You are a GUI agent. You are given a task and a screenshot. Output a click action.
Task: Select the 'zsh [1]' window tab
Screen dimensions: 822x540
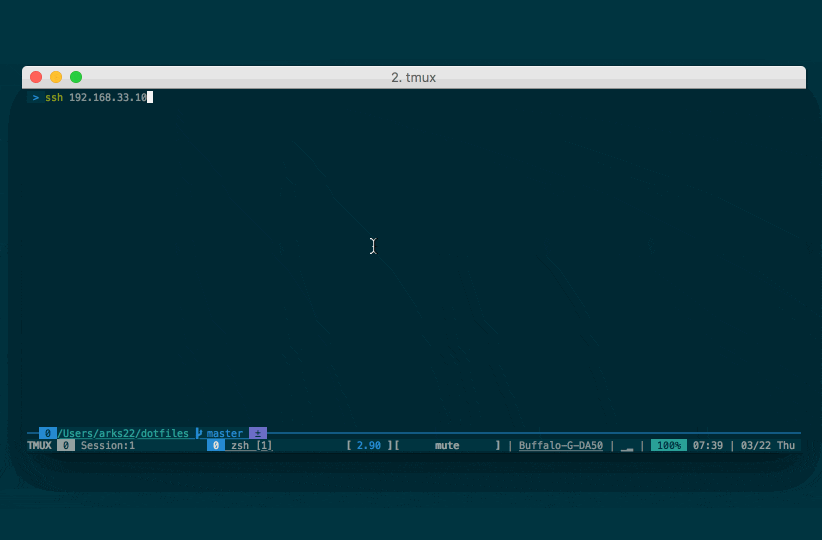click(x=252, y=445)
